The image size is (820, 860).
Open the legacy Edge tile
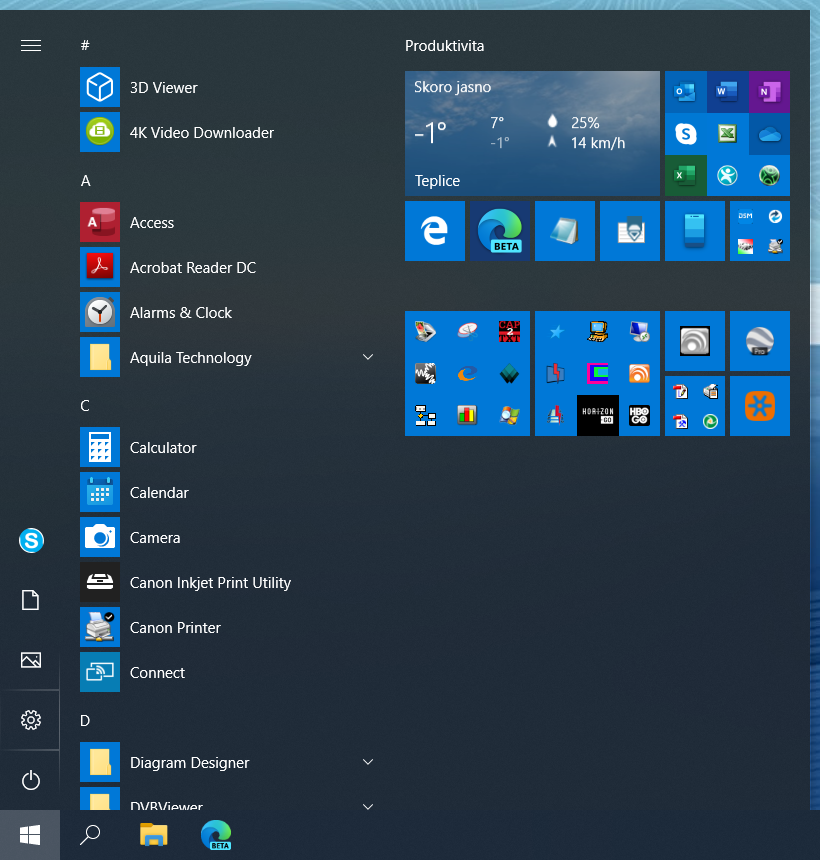[435, 231]
